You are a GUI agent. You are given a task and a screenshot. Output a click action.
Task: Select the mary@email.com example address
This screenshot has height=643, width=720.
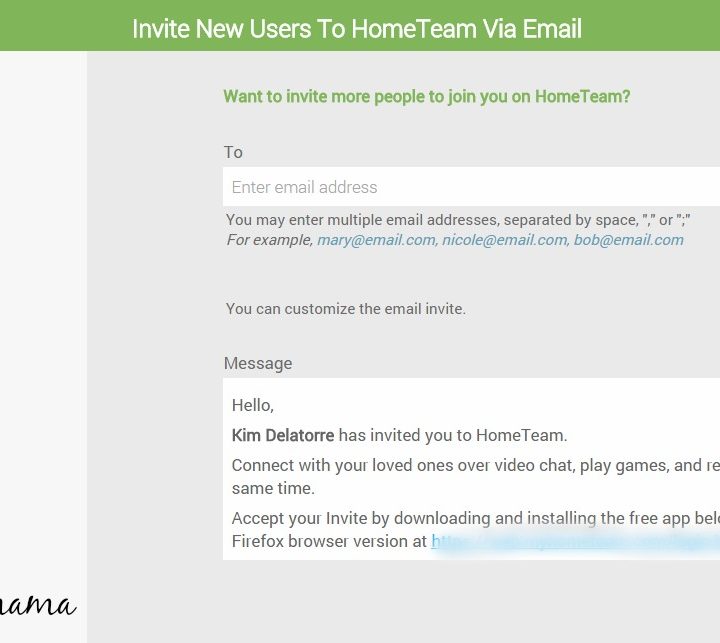(x=377, y=240)
